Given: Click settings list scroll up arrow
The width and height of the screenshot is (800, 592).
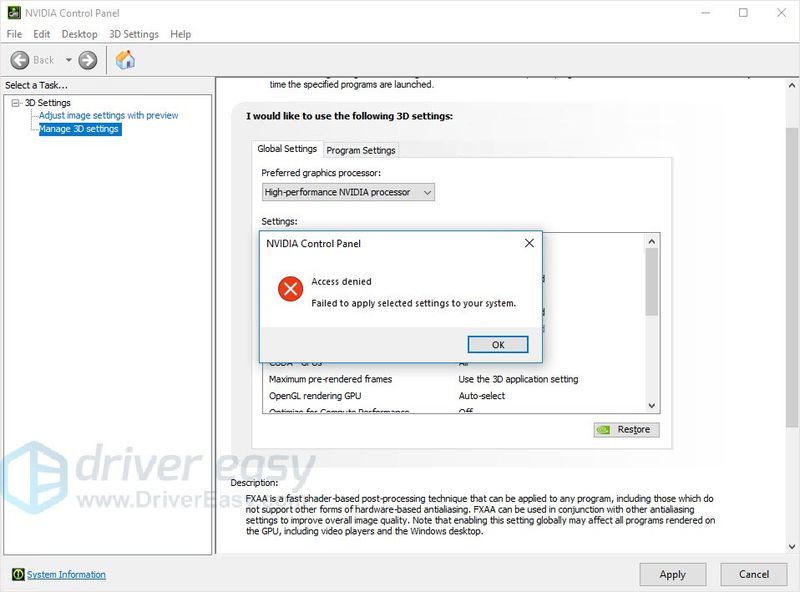Looking at the screenshot, I should pyautogui.click(x=652, y=241).
